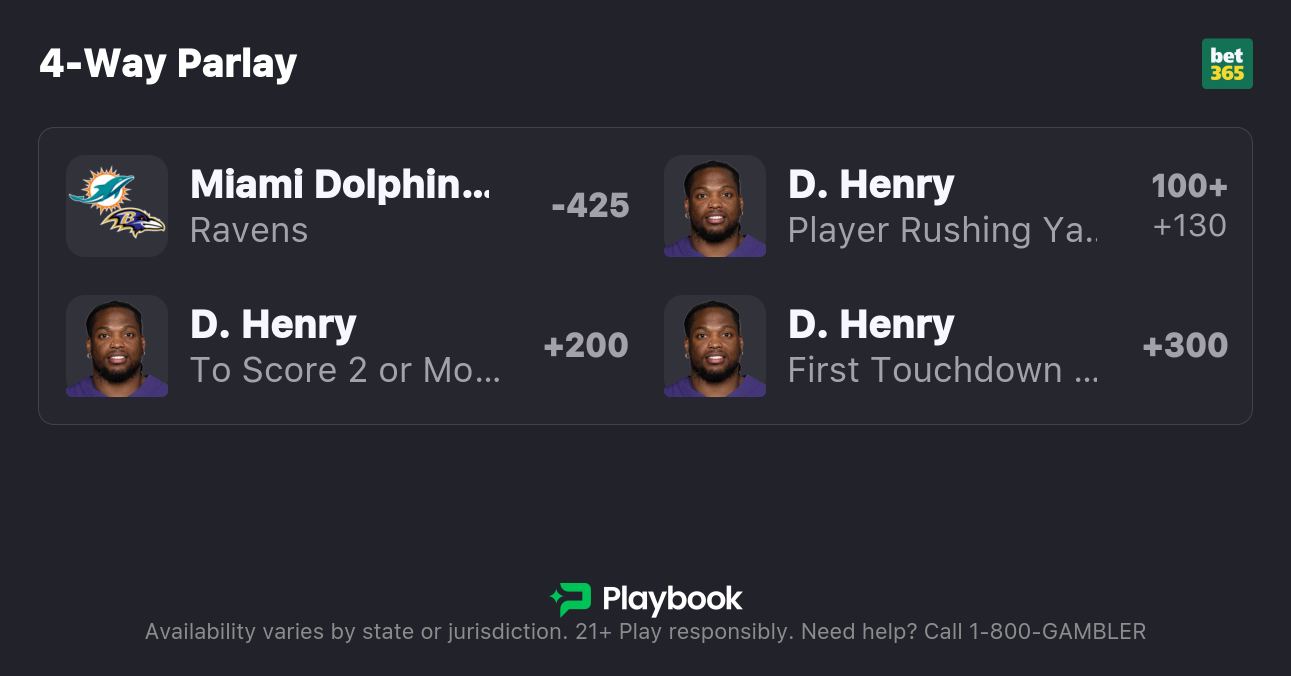This screenshot has height=676, width=1291.
Task: Click the 4-Way Parlay heading
Action: tap(168, 64)
